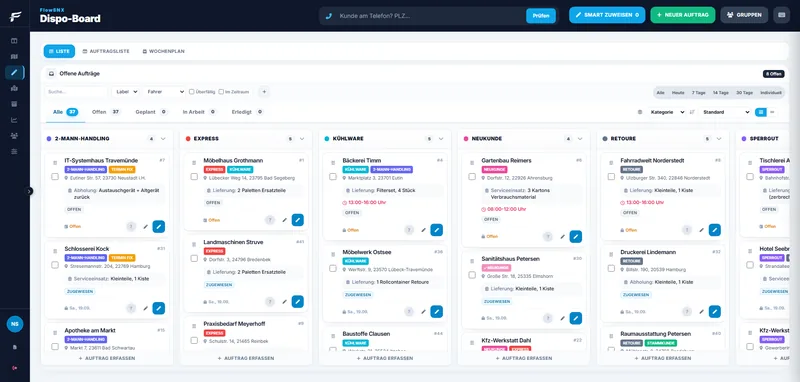Click blue edit button on Gartenbau Reimers card
The height and width of the screenshot is (382, 800).
pyautogui.click(x=576, y=237)
